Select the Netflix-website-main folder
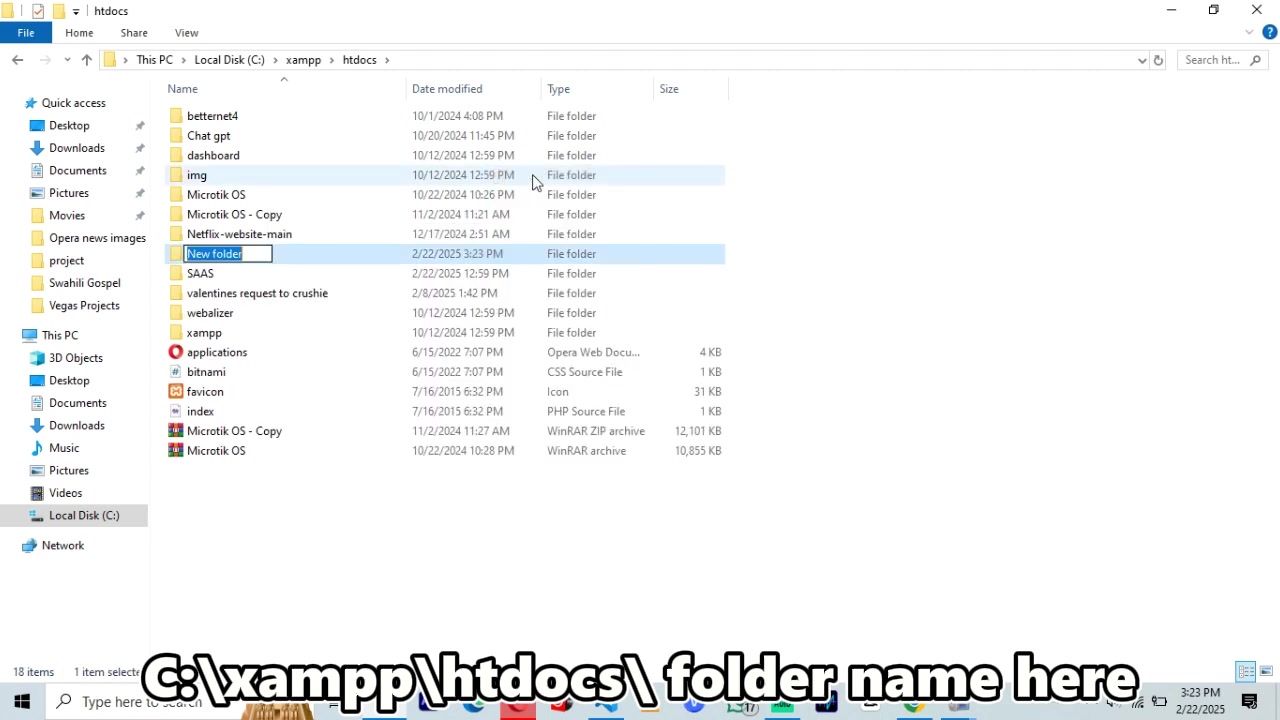The image size is (1280, 720). tap(239, 234)
